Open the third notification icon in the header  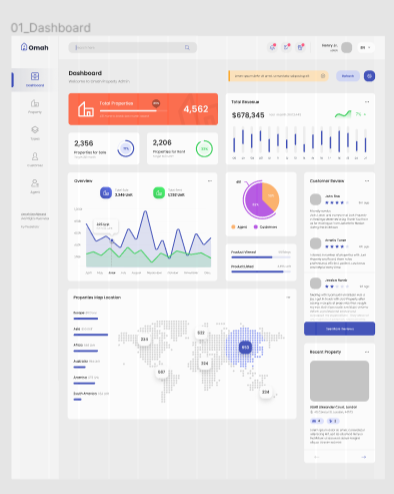coord(300,47)
